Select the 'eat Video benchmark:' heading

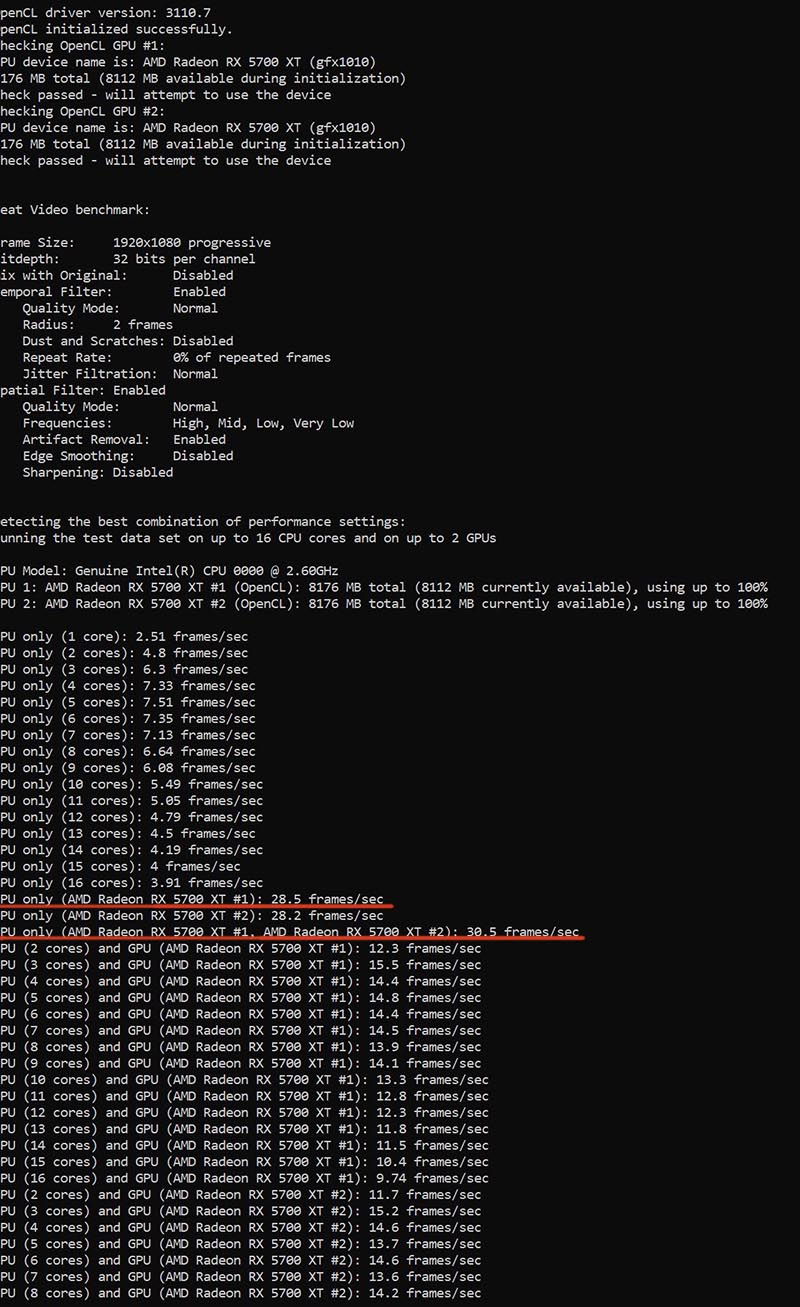(x=75, y=210)
